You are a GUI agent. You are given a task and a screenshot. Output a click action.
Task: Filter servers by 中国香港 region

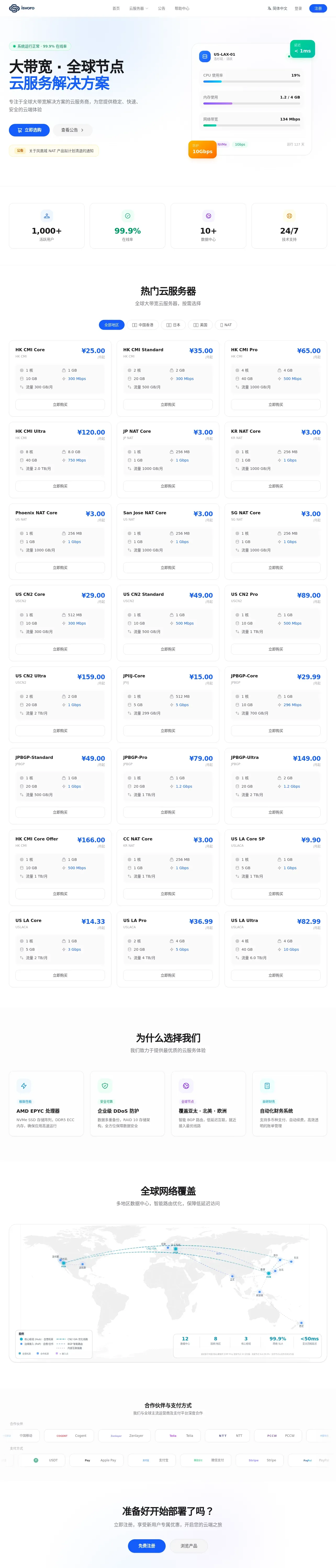pos(143,324)
